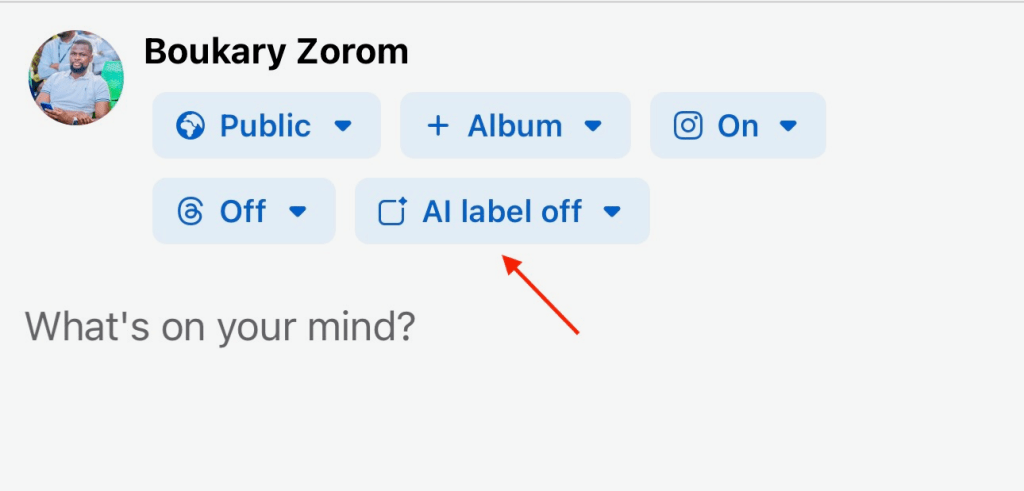Click the empty composer area below the prompt

click(x=500, y=420)
